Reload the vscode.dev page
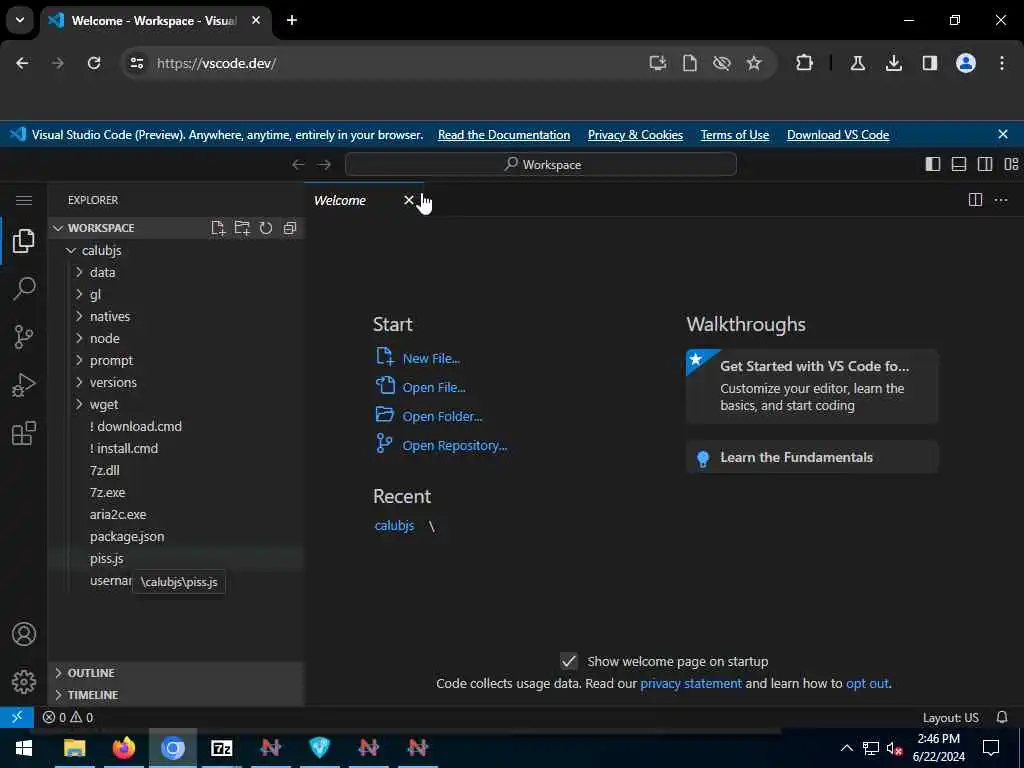This screenshot has height=768, width=1024. pos(94,63)
